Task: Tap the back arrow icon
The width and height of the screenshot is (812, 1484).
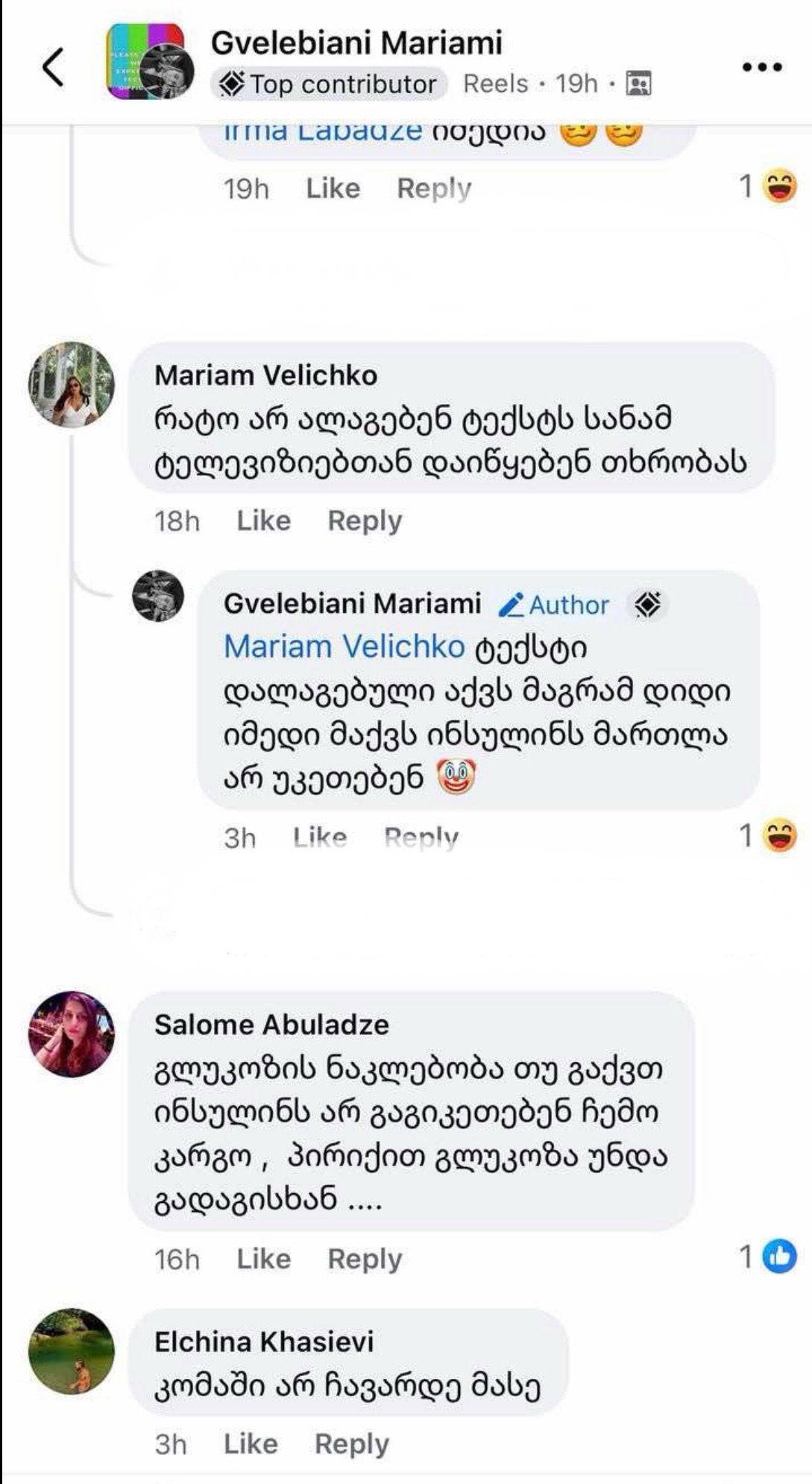Action: 53,67
